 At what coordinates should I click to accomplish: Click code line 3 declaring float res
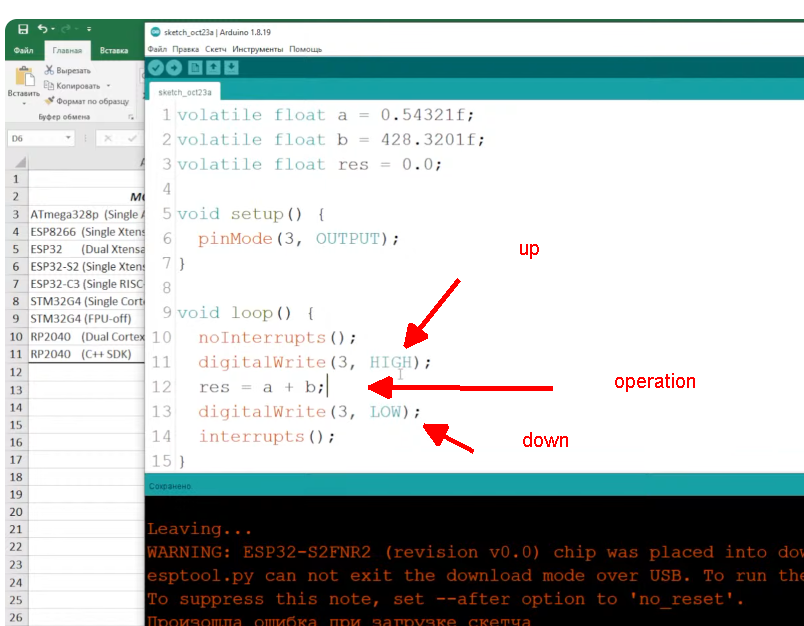click(x=309, y=164)
